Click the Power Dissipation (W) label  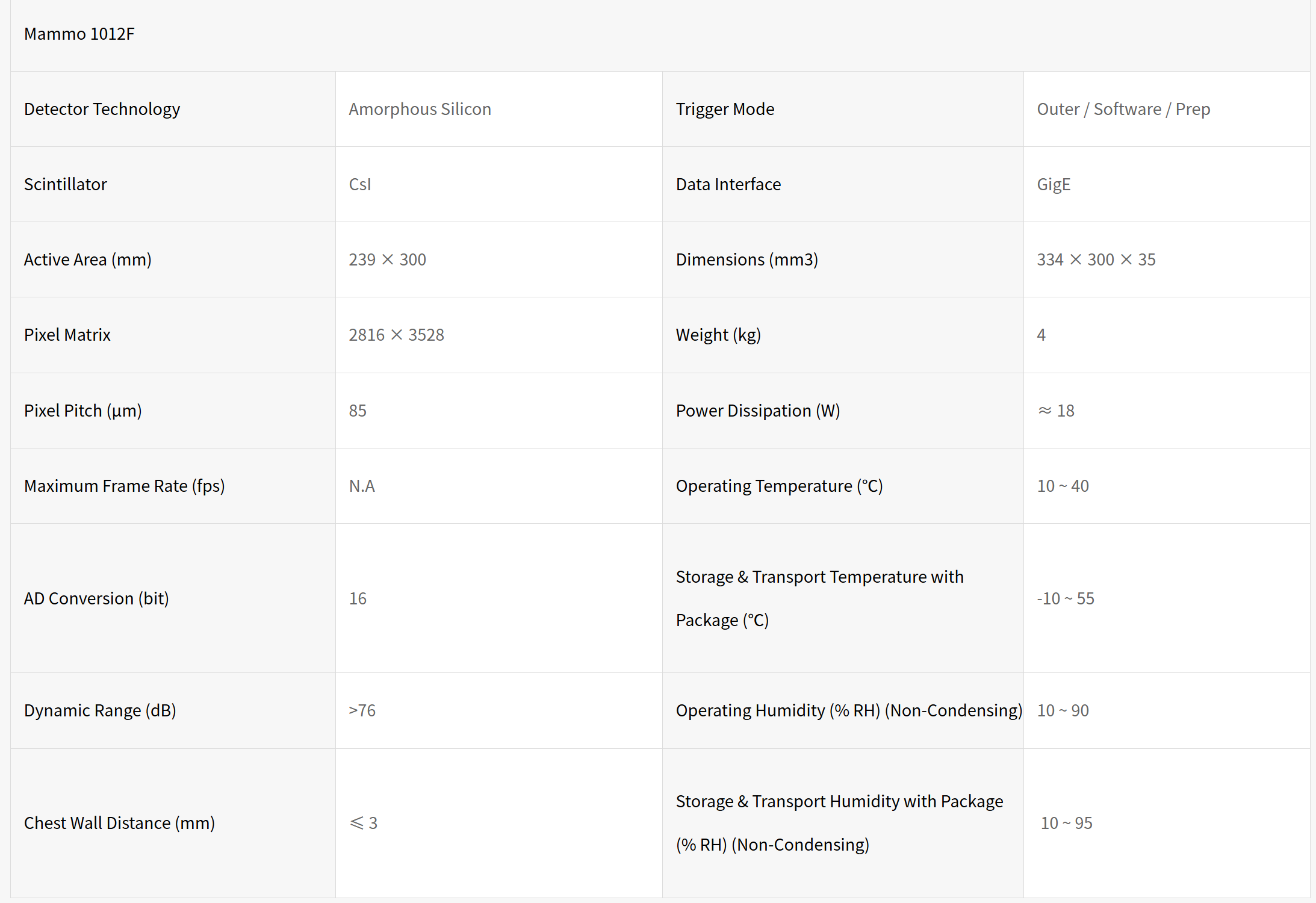[x=757, y=411]
